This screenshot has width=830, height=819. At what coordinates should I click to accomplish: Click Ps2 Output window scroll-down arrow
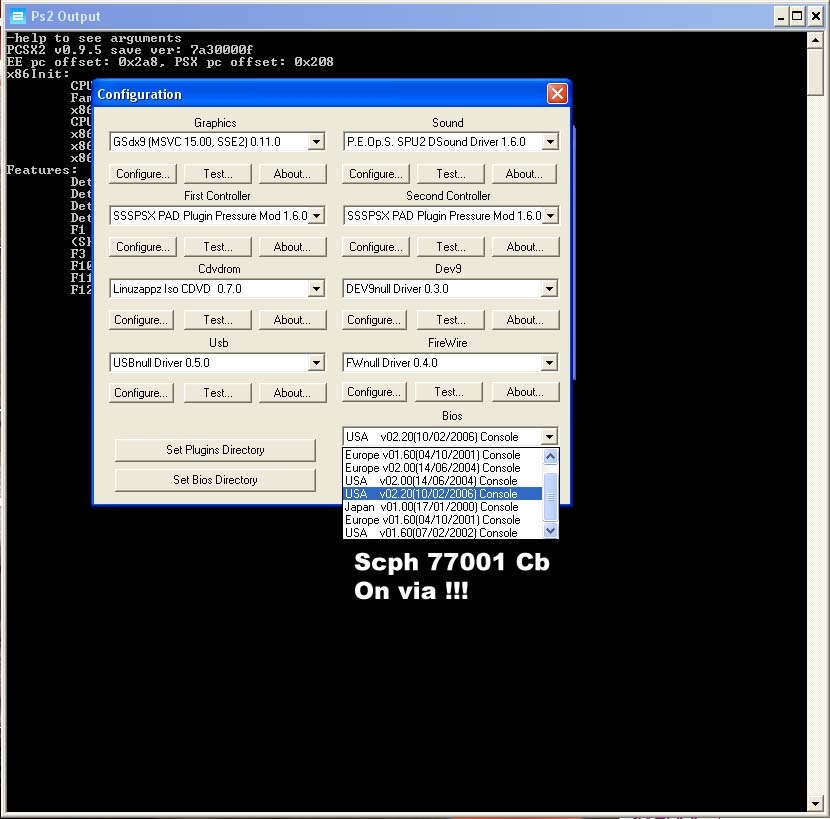coord(815,804)
